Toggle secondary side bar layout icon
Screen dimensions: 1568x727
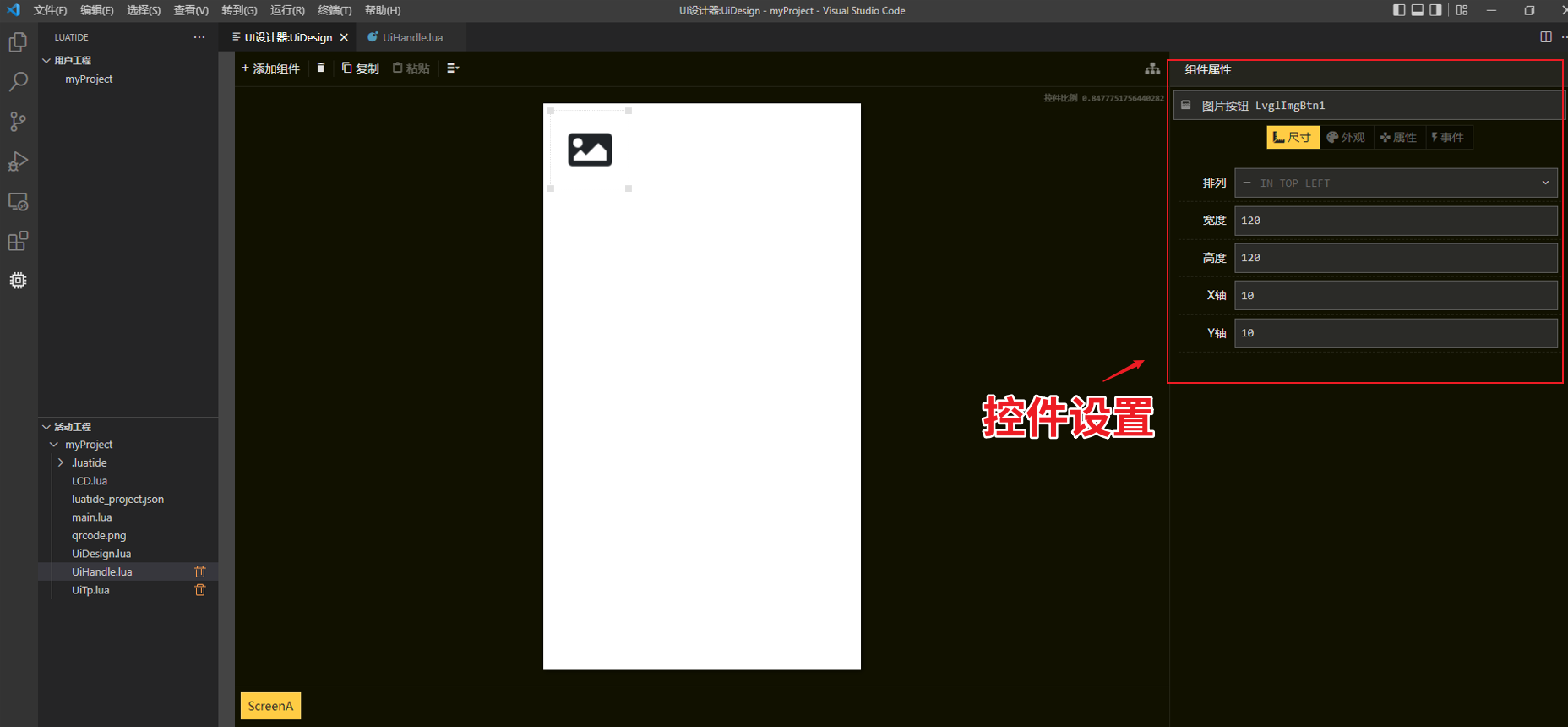click(1436, 10)
